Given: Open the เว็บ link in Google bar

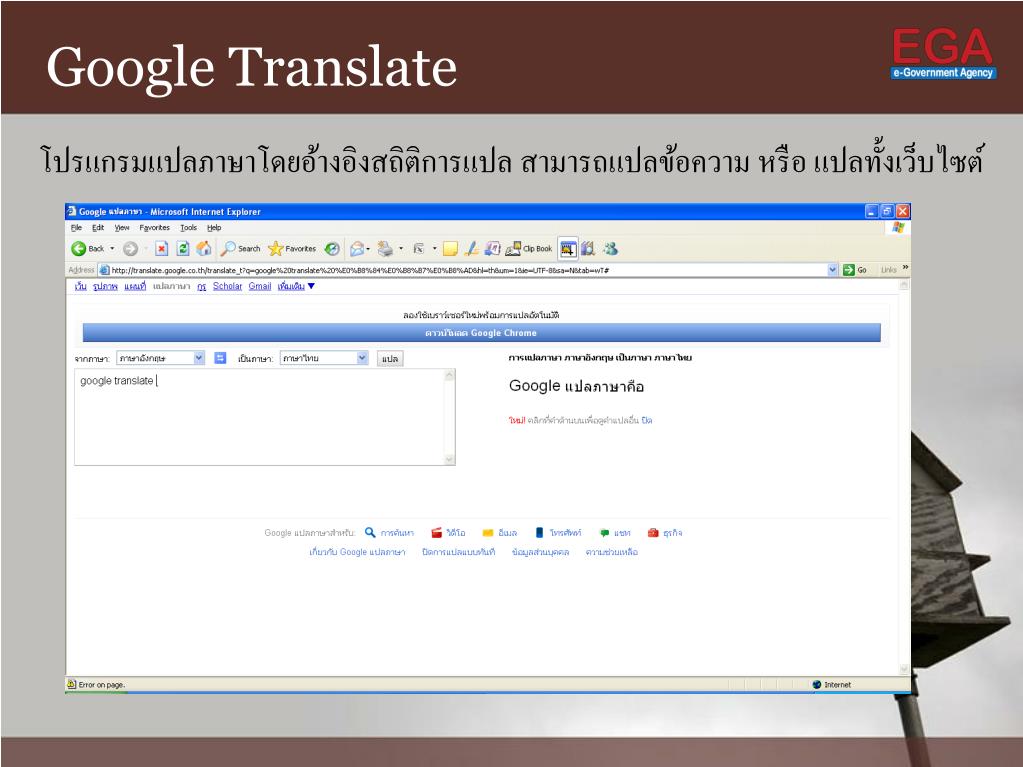Looking at the screenshot, I should click(80, 286).
